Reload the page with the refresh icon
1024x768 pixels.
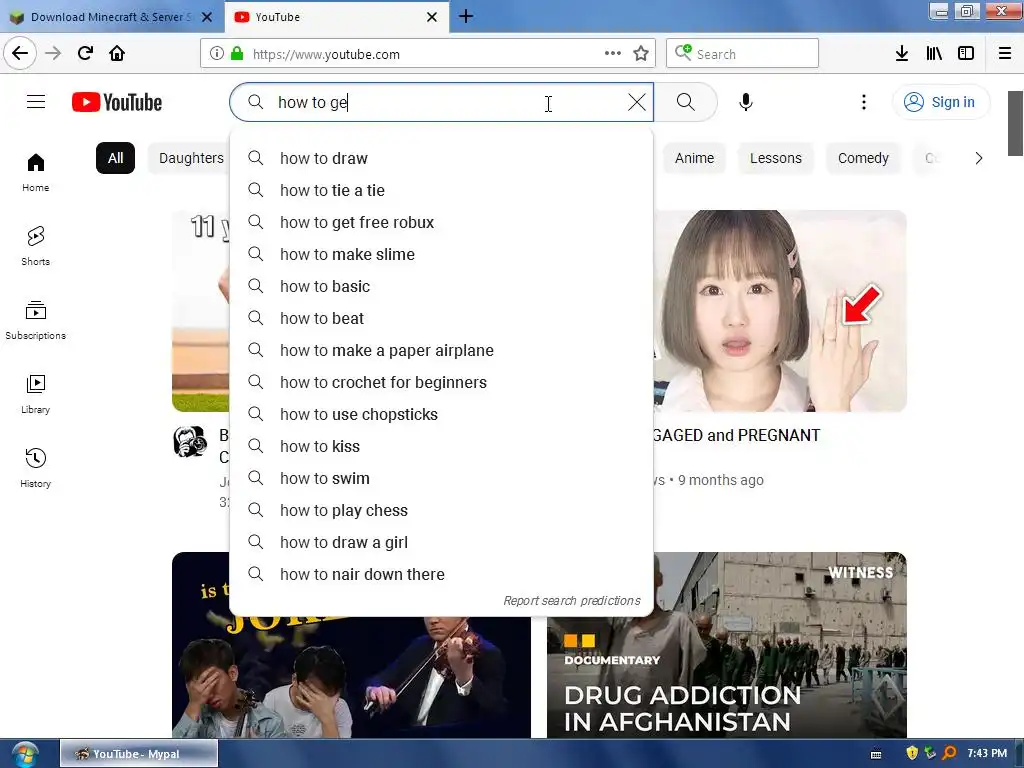(85, 54)
